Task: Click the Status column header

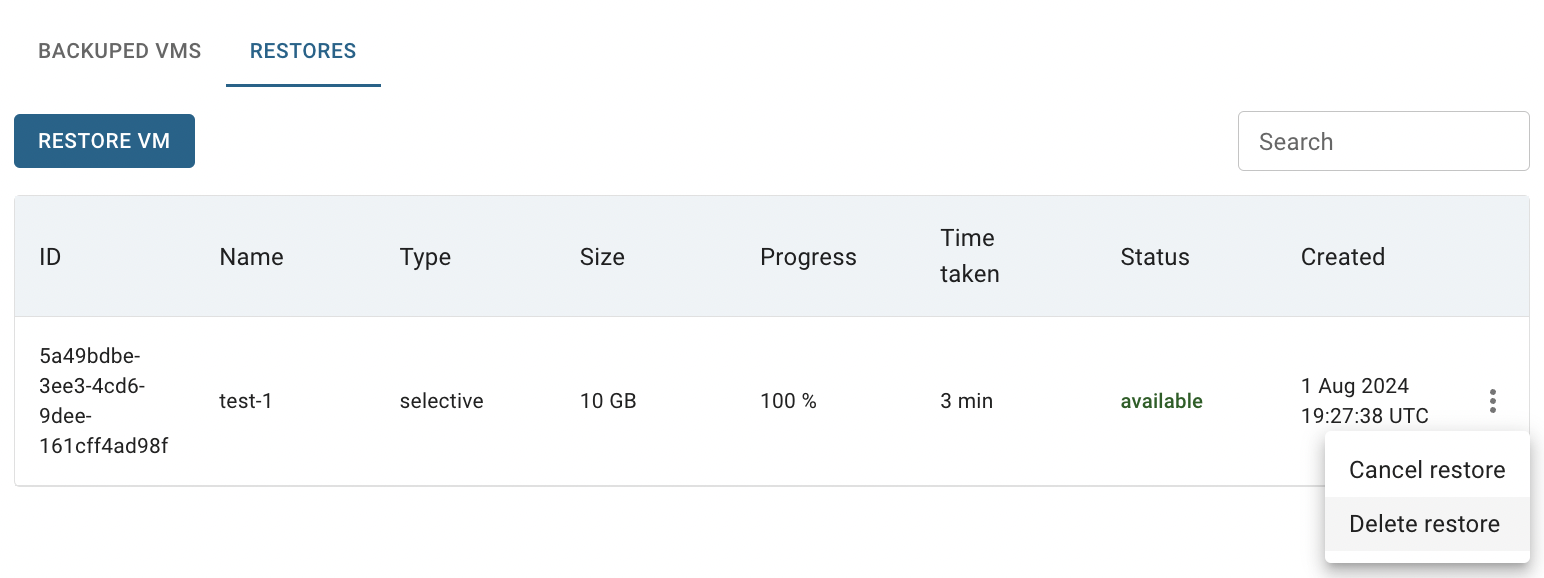Action: coord(1155,257)
